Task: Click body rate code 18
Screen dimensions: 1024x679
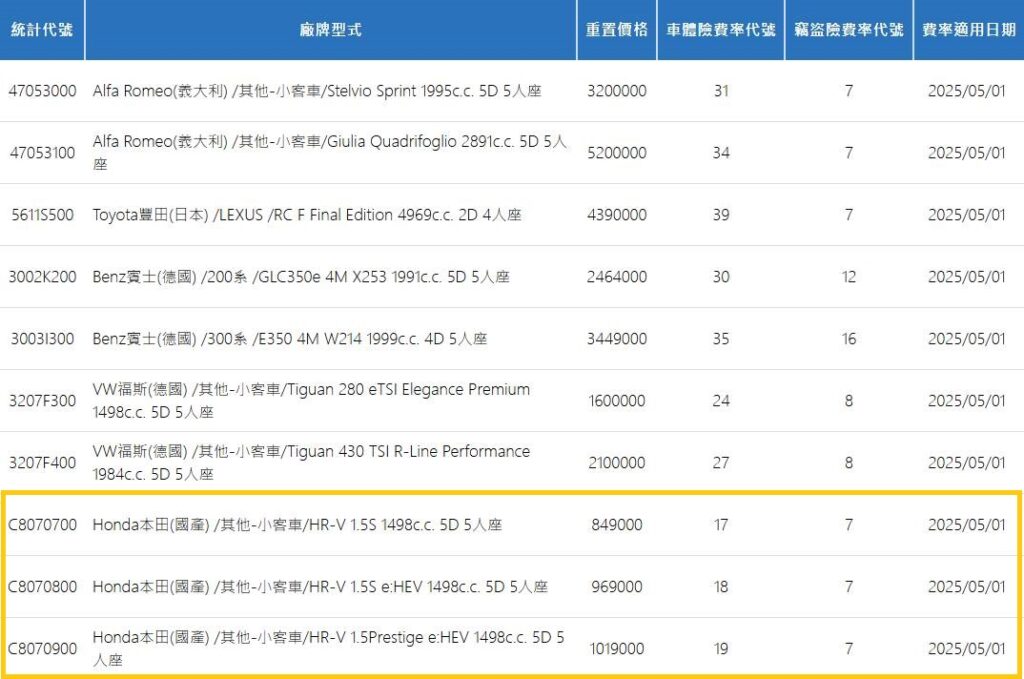Action: [x=721, y=587]
